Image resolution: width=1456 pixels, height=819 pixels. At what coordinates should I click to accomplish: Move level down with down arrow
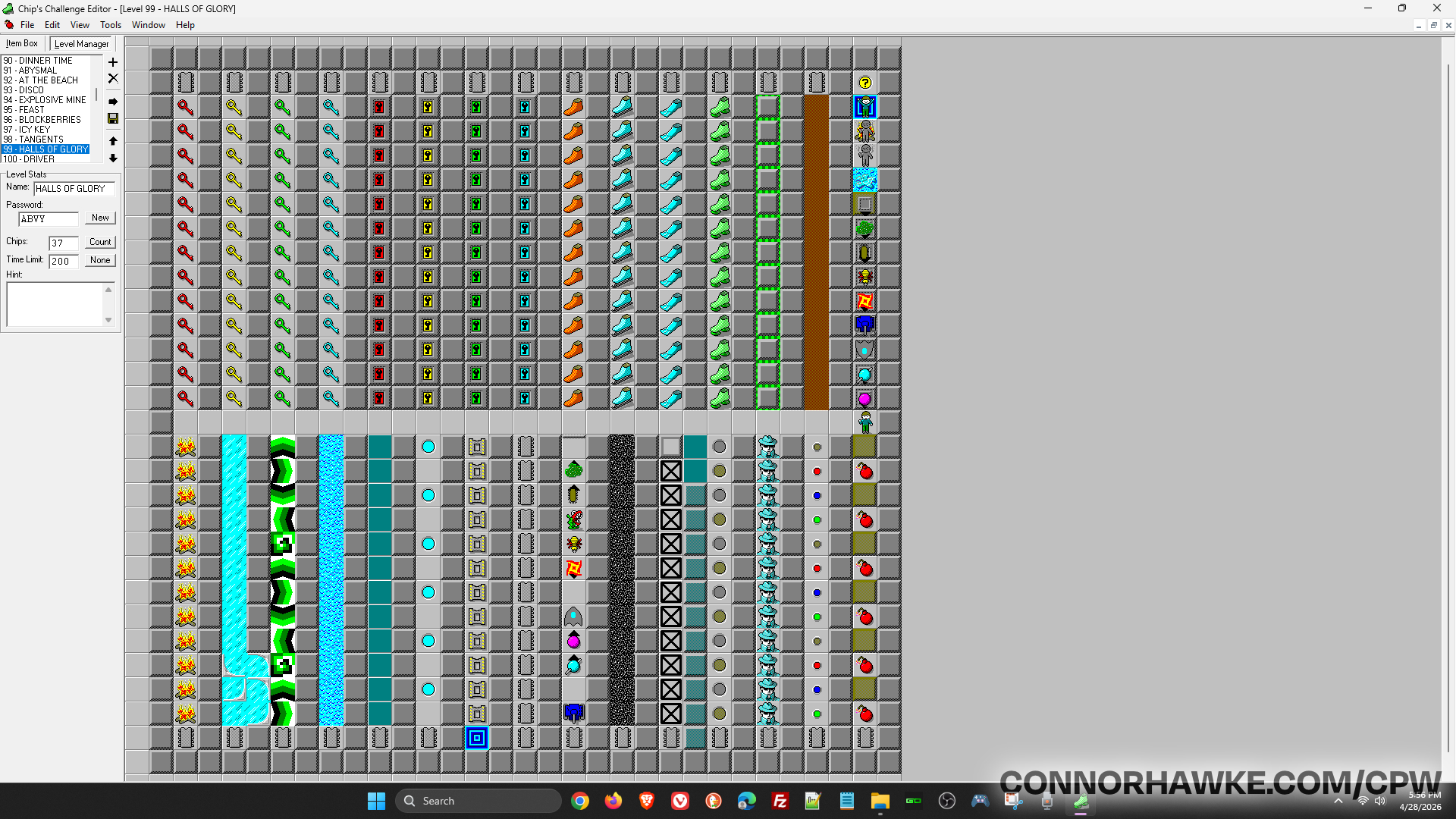[x=113, y=158]
